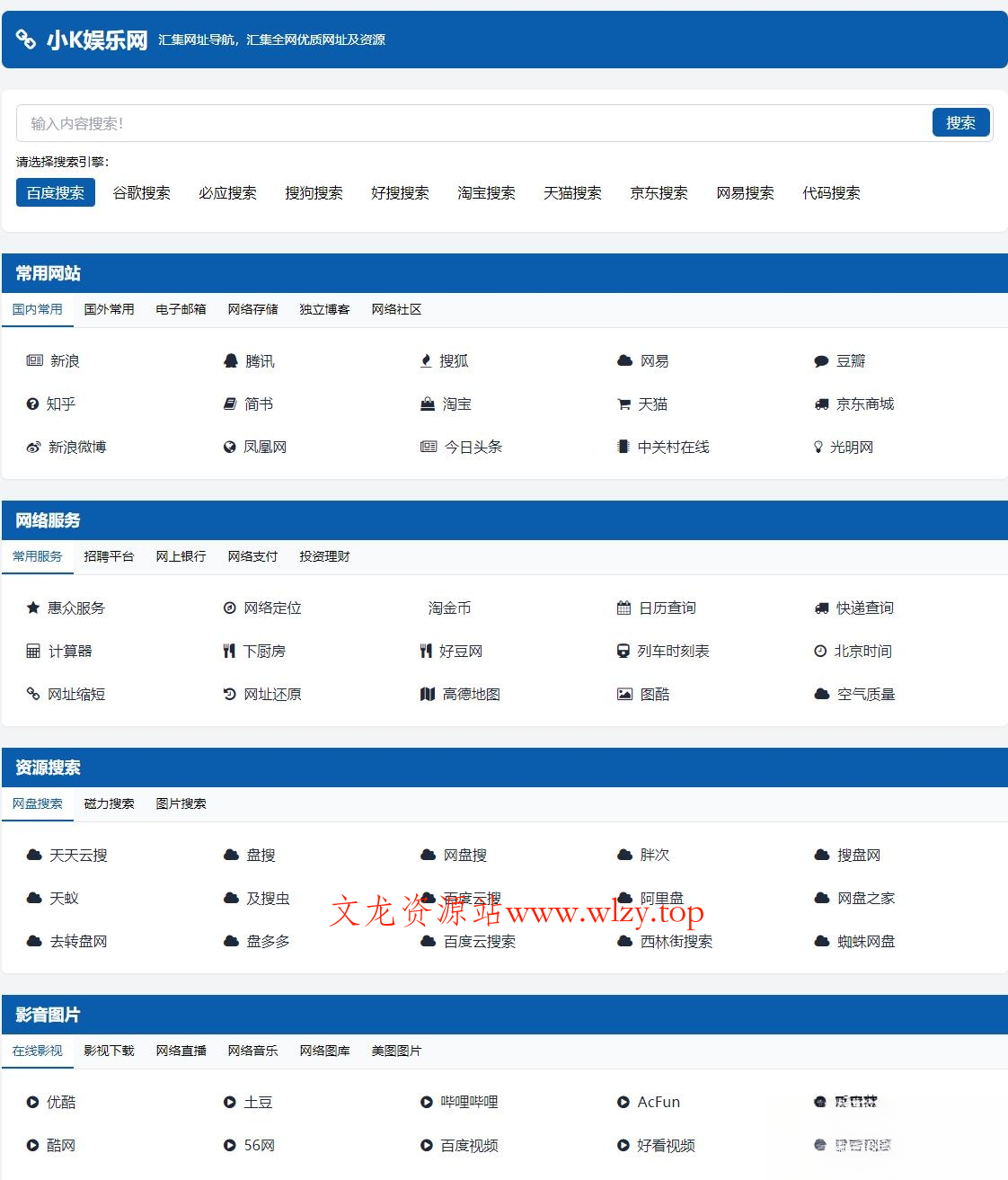Click the comment bubble icon next to 豆瓣
1008x1180 pixels.
(820, 360)
